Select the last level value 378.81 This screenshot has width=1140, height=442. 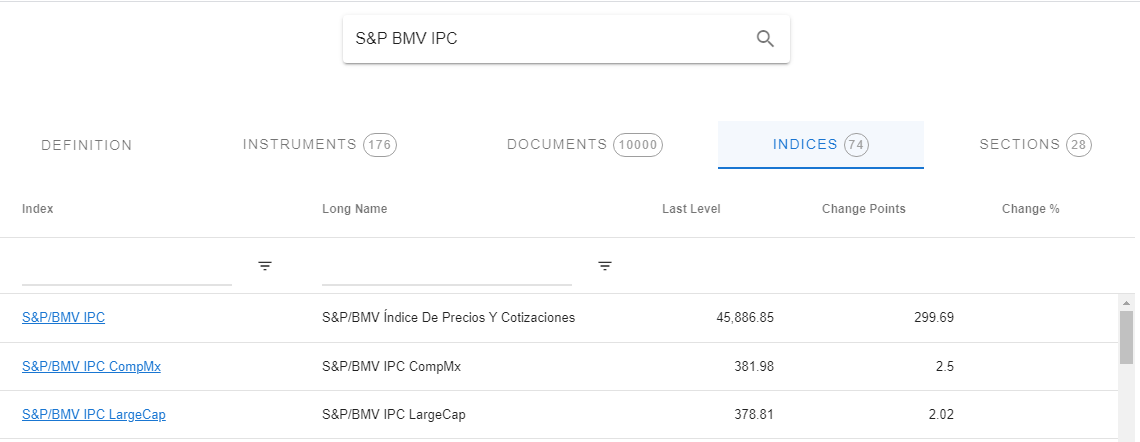pyautogui.click(x=754, y=414)
